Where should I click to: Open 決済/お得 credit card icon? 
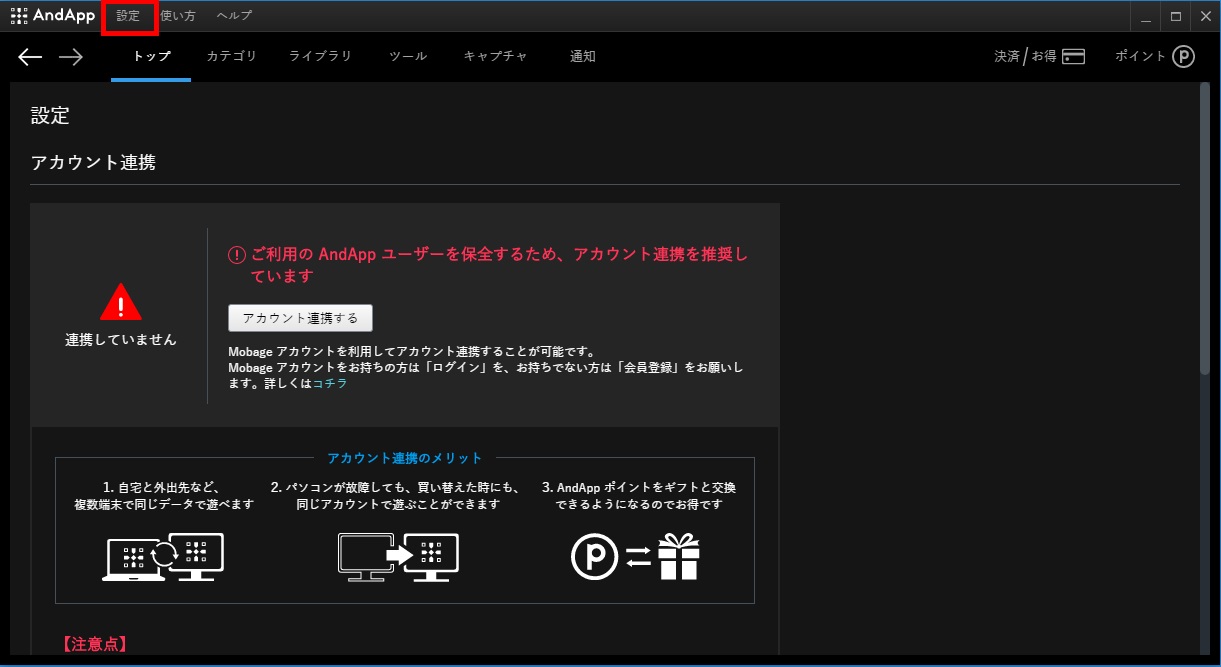click(1073, 57)
